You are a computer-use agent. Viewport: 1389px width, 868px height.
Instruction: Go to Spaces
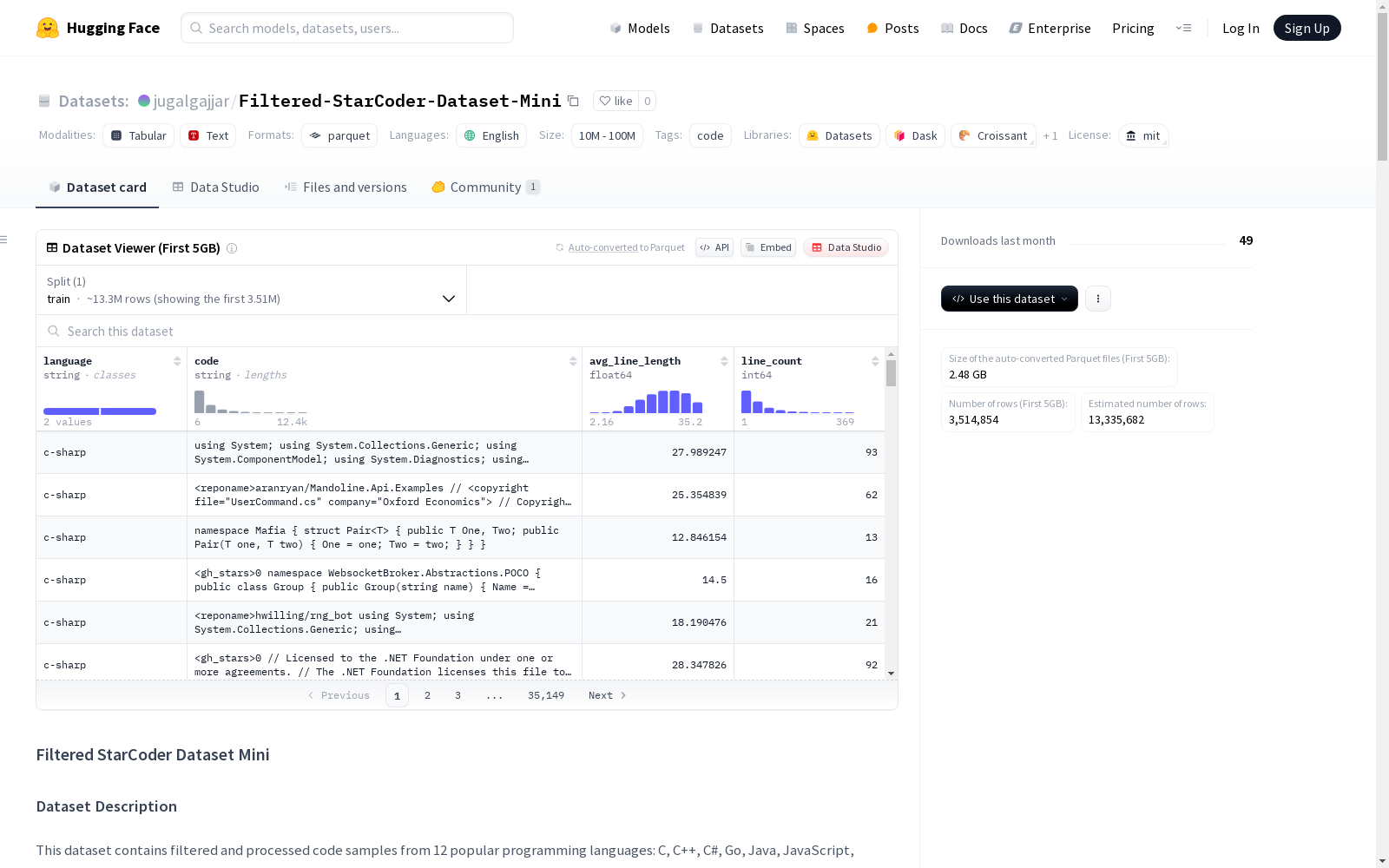pos(815,28)
